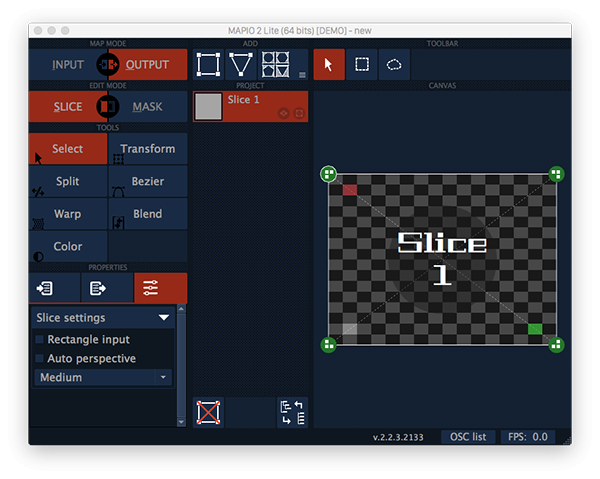Select Slice 1 in project list
Image resolution: width=600 pixels, height=479 pixels.
click(x=251, y=106)
